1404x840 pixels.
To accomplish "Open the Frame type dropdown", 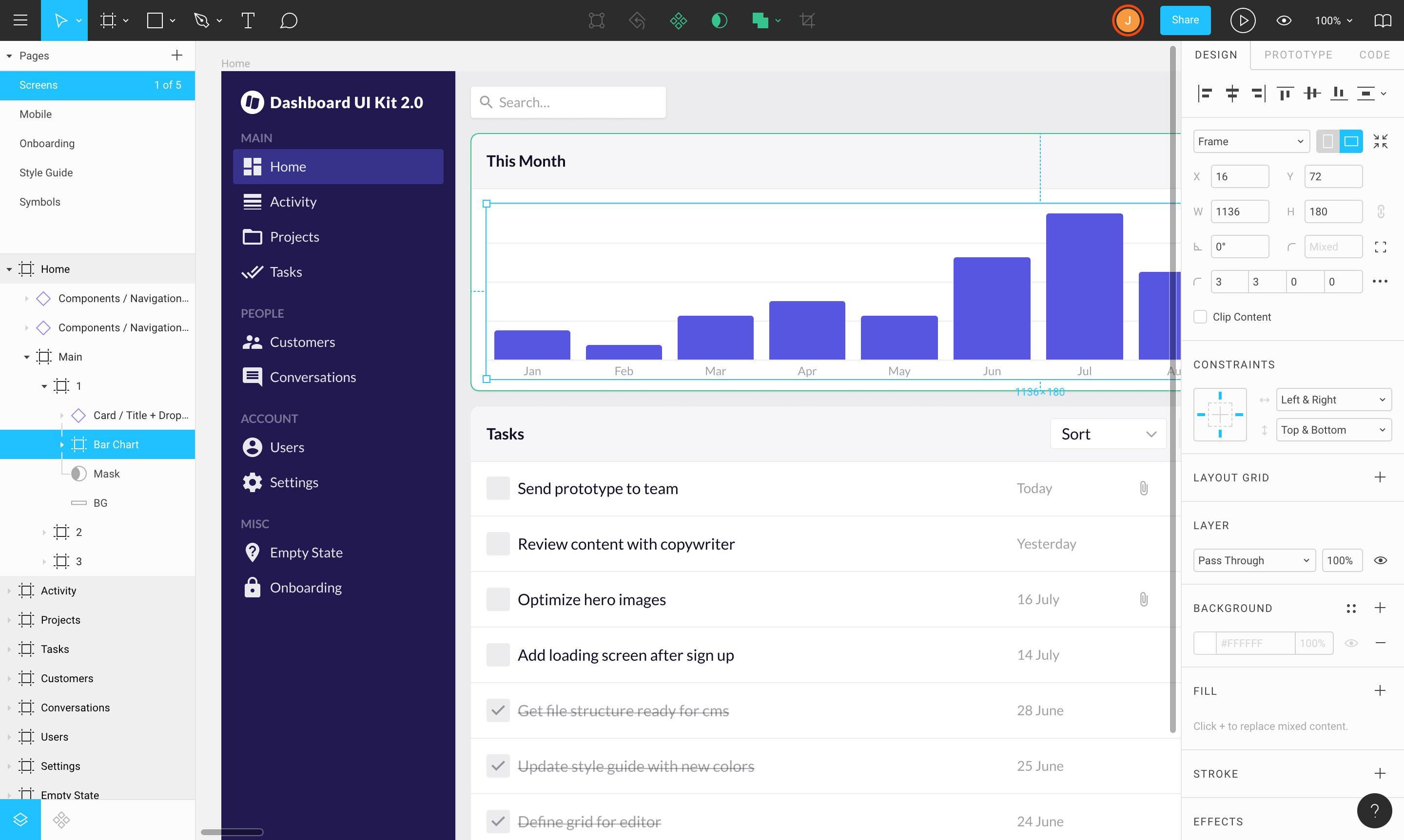I will coord(1249,141).
